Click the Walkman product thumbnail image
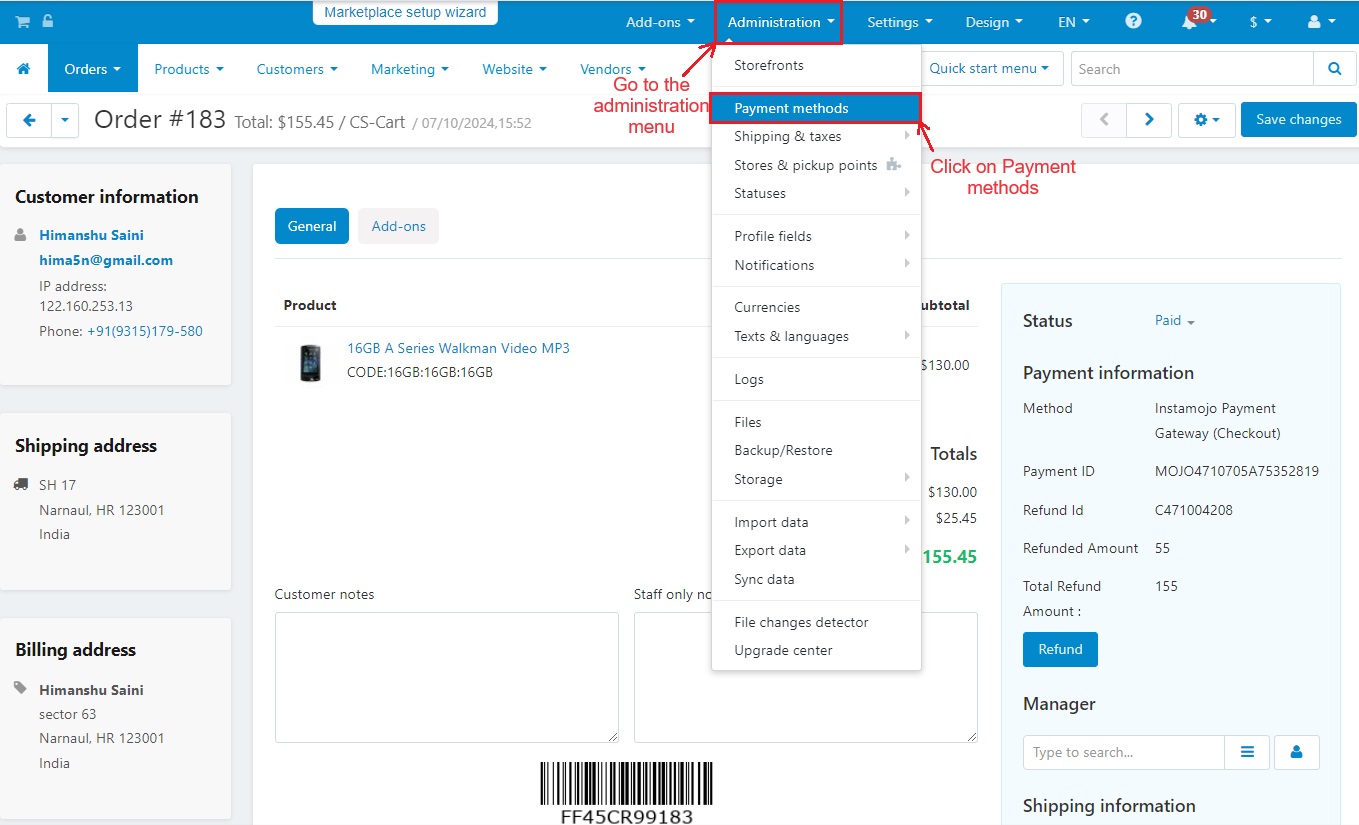Screen dimensions: 1359x825 tap(311, 363)
